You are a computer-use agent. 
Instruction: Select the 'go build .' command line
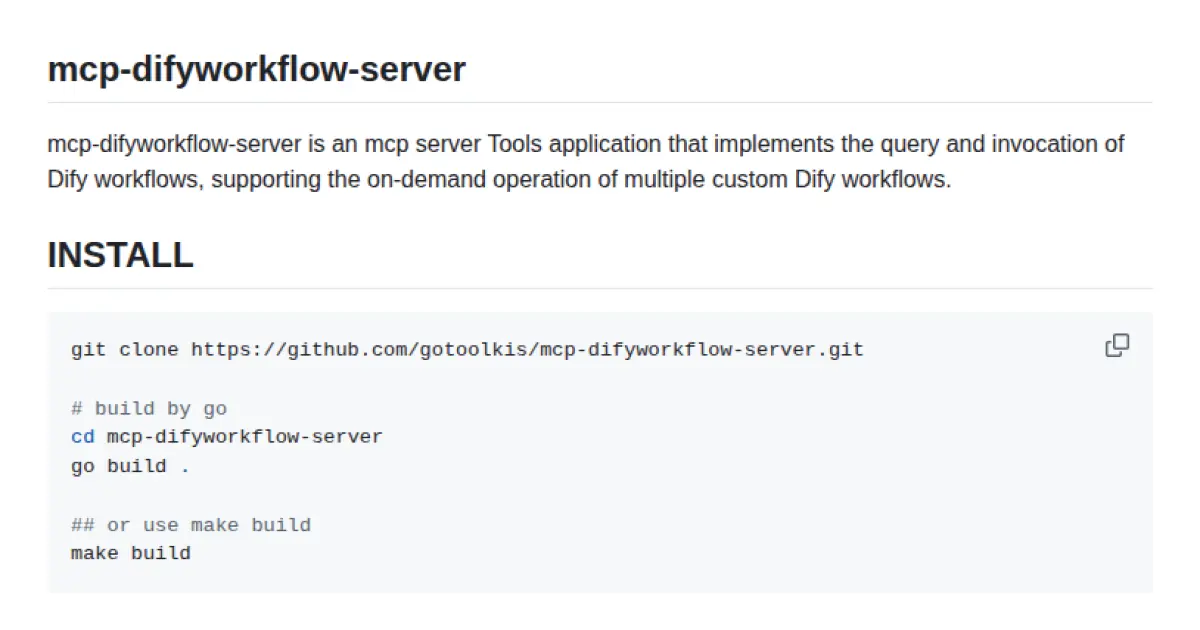pyautogui.click(x=128, y=465)
